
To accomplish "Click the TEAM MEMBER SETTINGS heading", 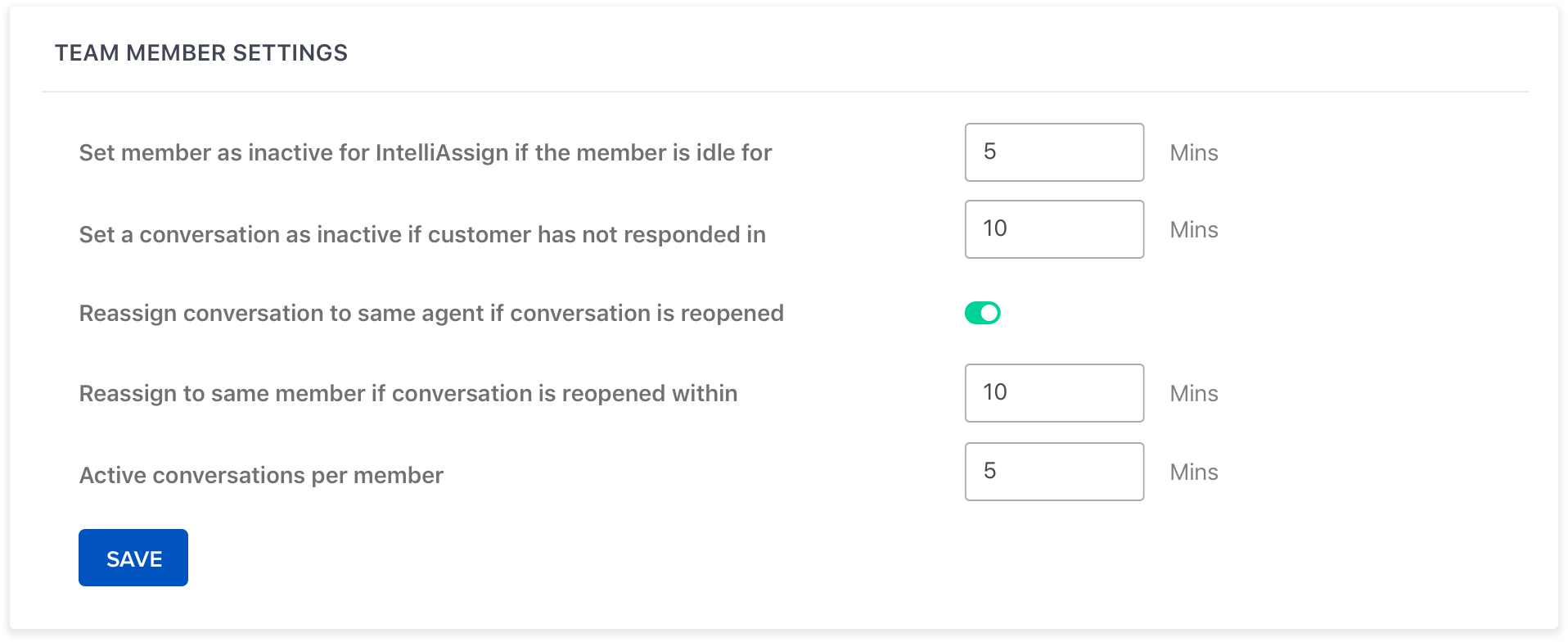I will (201, 53).
